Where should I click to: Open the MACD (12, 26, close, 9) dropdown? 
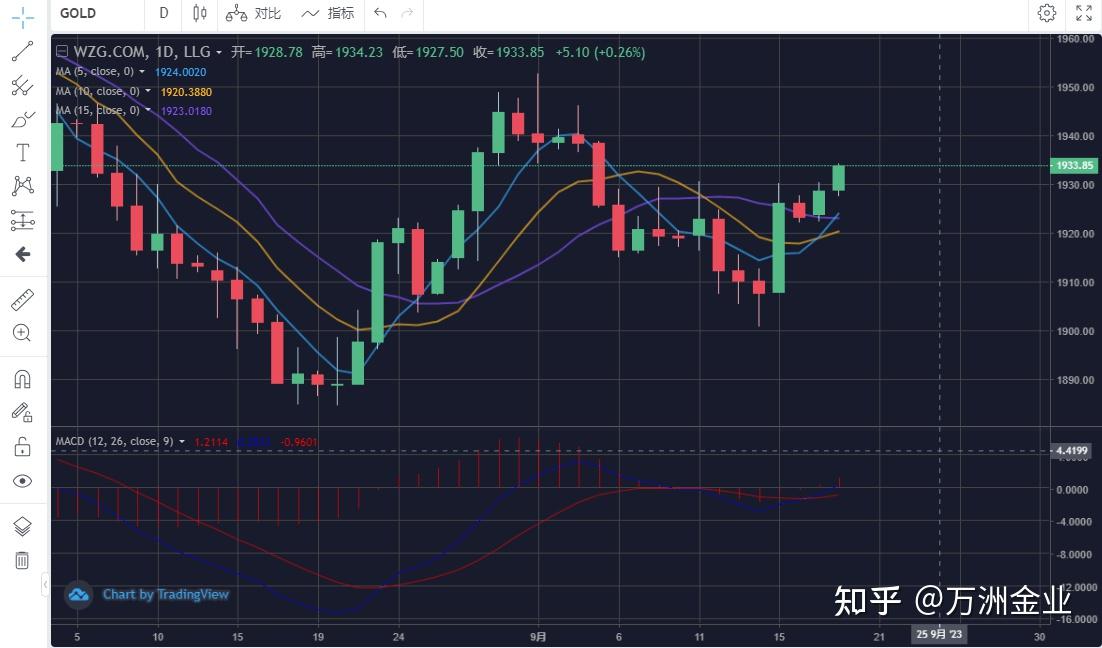click(x=182, y=442)
